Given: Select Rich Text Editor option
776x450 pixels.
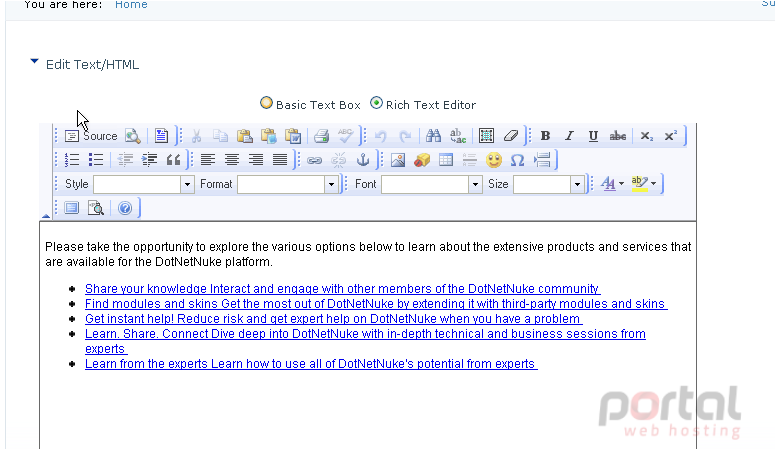Looking at the screenshot, I should pos(377,103).
